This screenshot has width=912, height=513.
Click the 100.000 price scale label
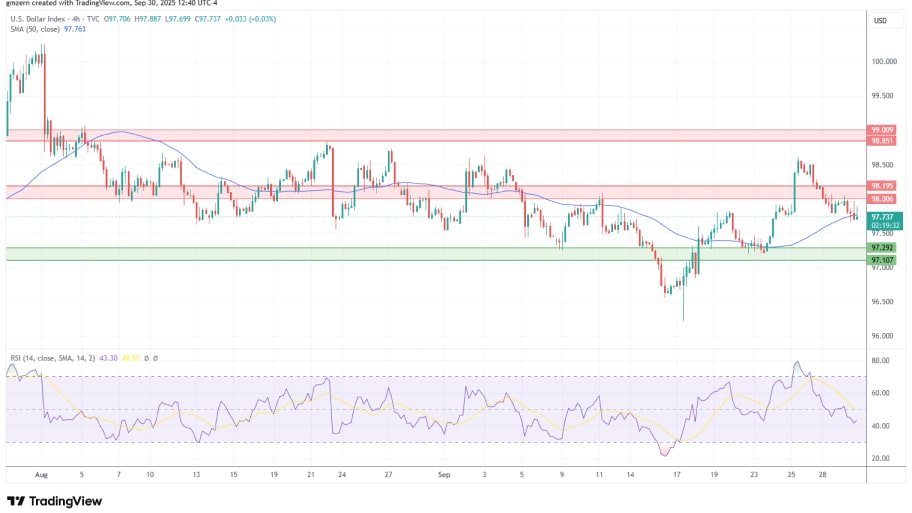(x=882, y=61)
